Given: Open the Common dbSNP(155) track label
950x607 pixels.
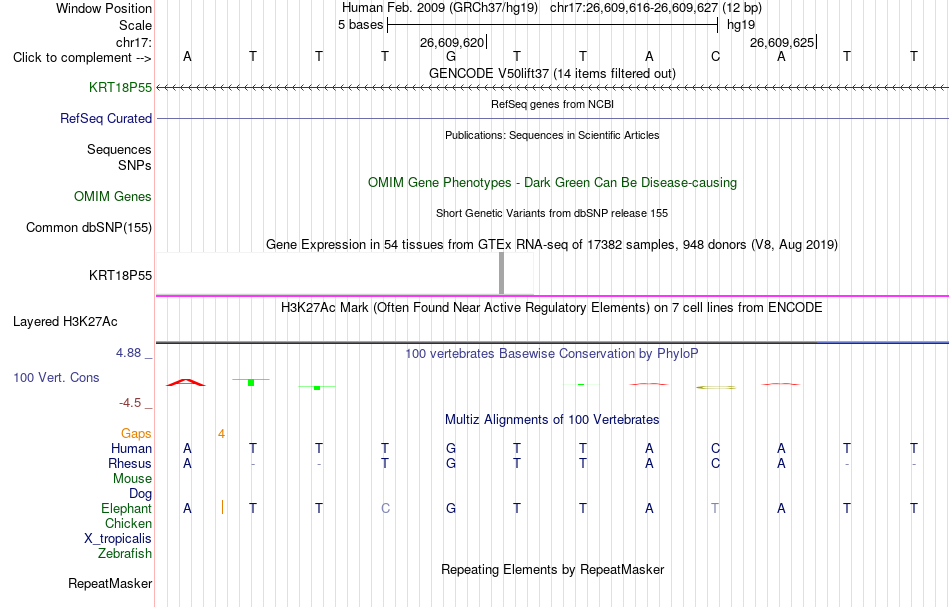Looking at the screenshot, I should pos(89,228).
